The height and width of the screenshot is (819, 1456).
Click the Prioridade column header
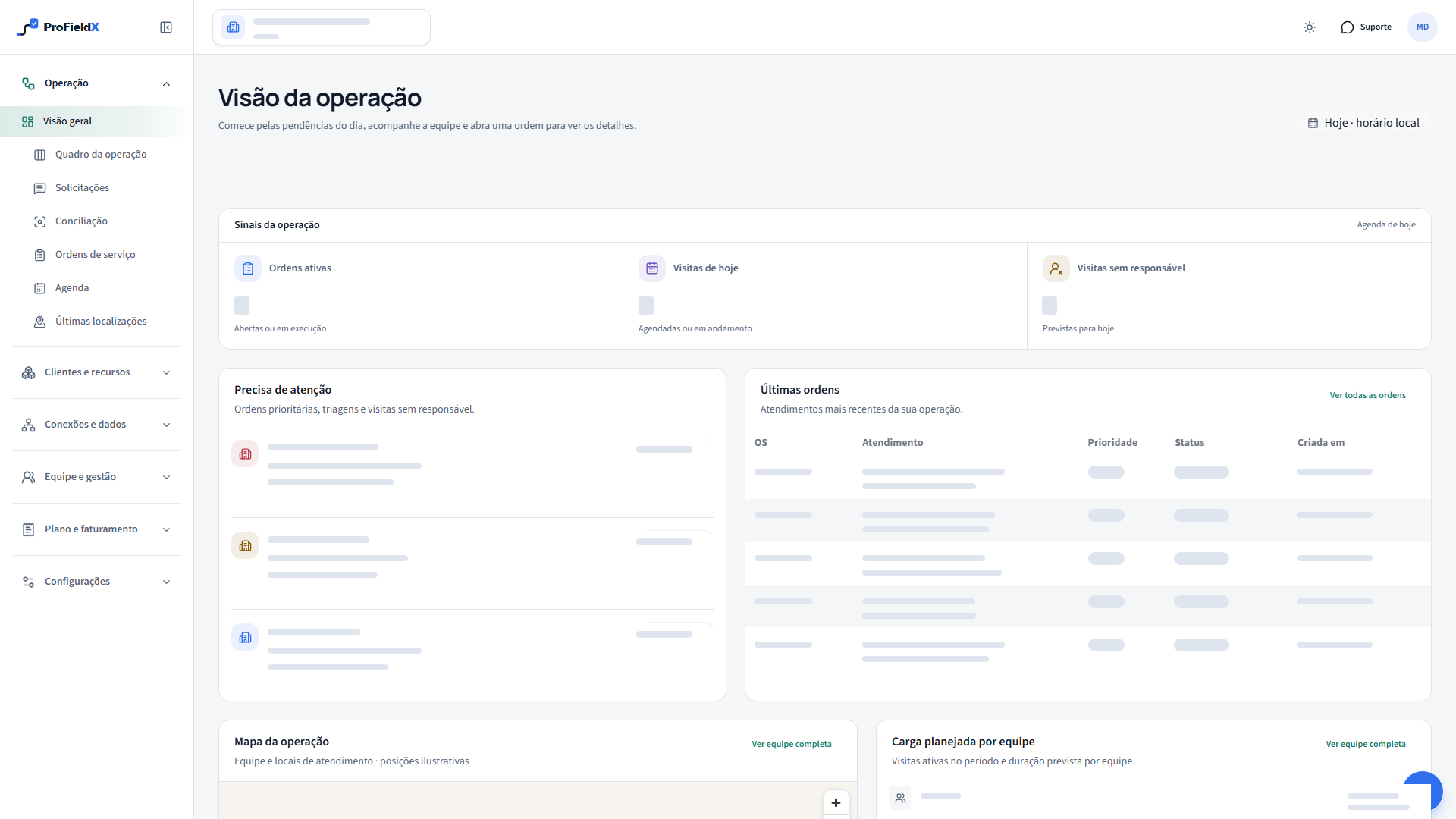tap(1112, 443)
